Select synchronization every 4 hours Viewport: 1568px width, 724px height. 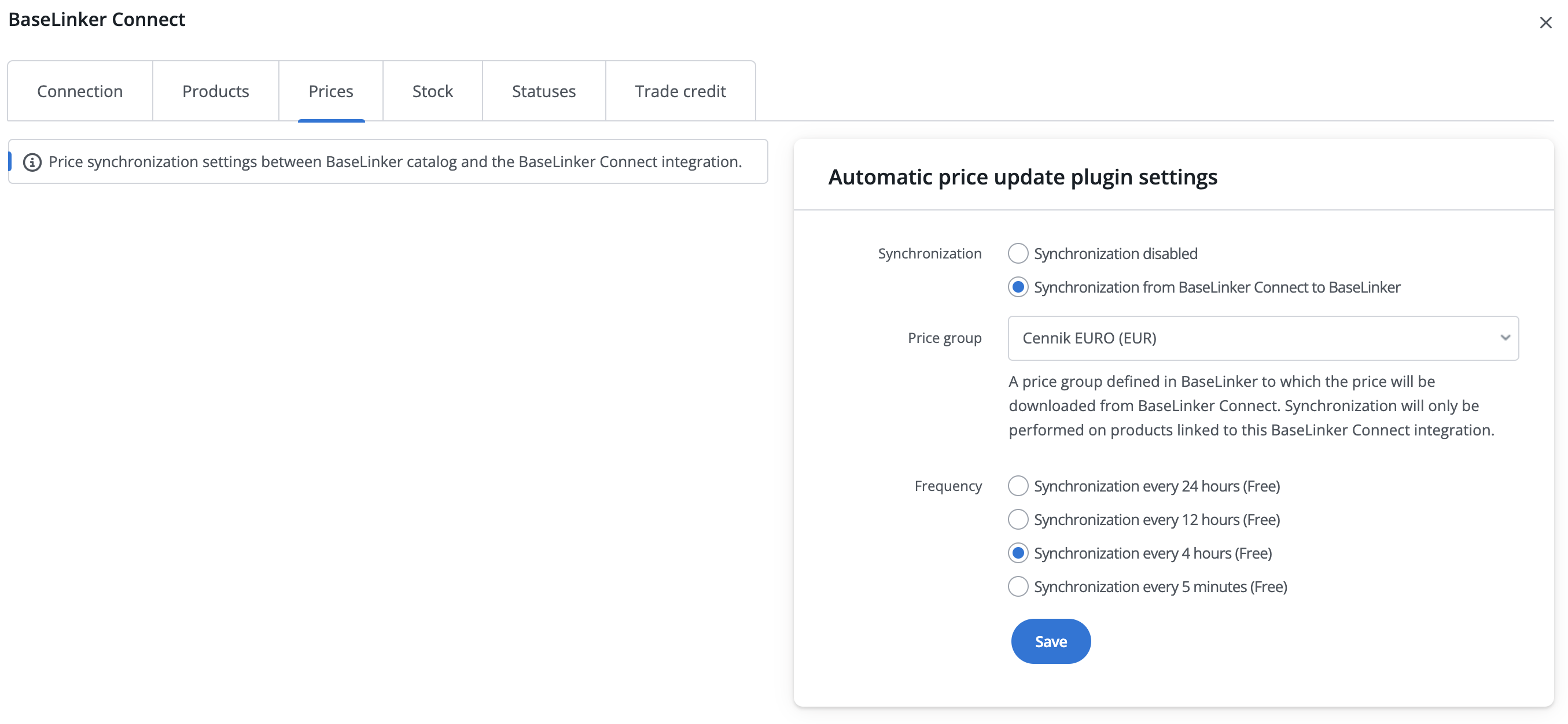click(1018, 553)
